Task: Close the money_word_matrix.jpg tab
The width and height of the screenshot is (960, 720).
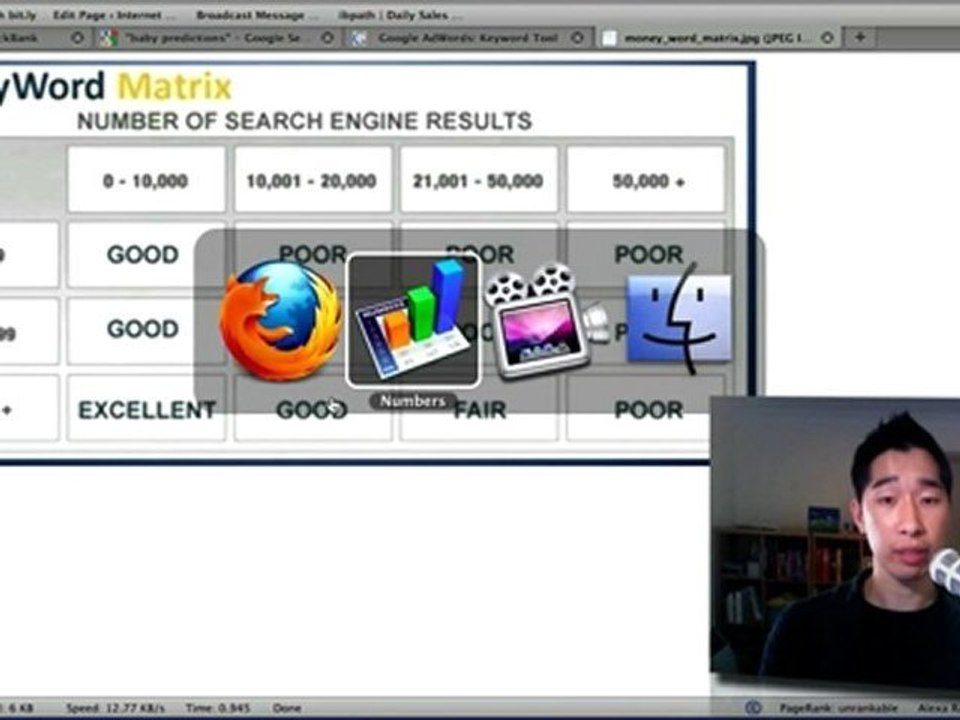Action: 827,38
